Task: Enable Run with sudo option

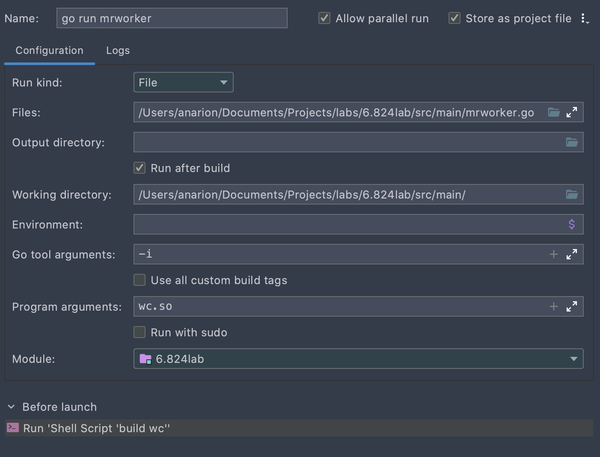Action: [140, 332]
